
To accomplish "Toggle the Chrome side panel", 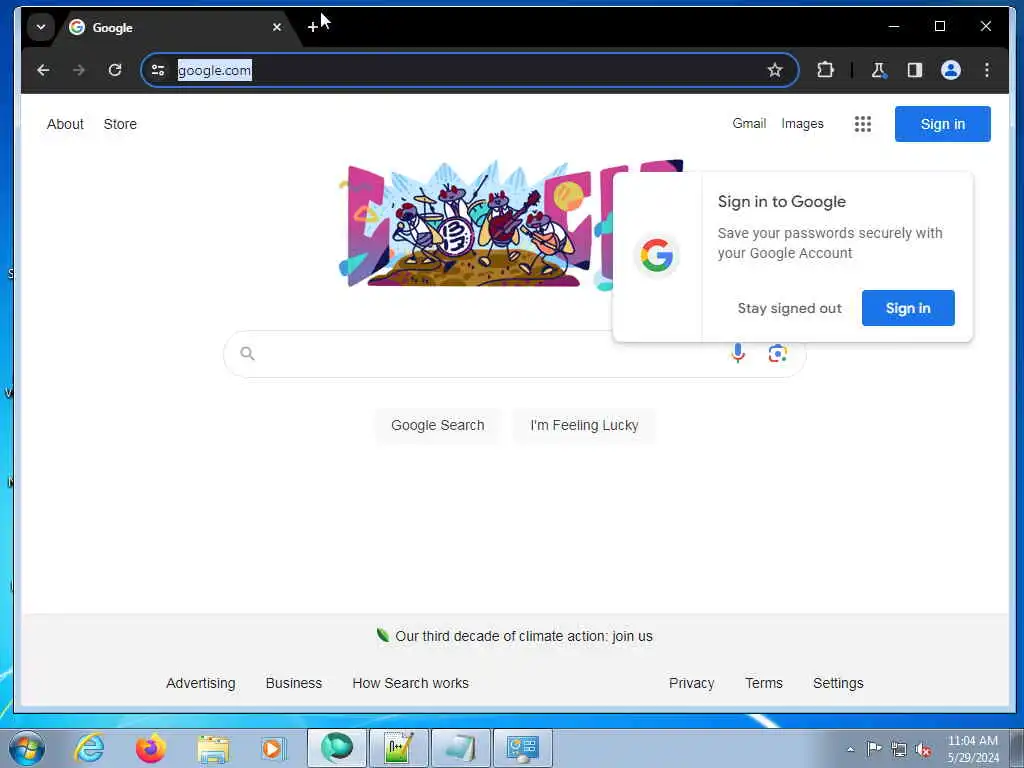I will pyautogui.click(x=914, y=70).
